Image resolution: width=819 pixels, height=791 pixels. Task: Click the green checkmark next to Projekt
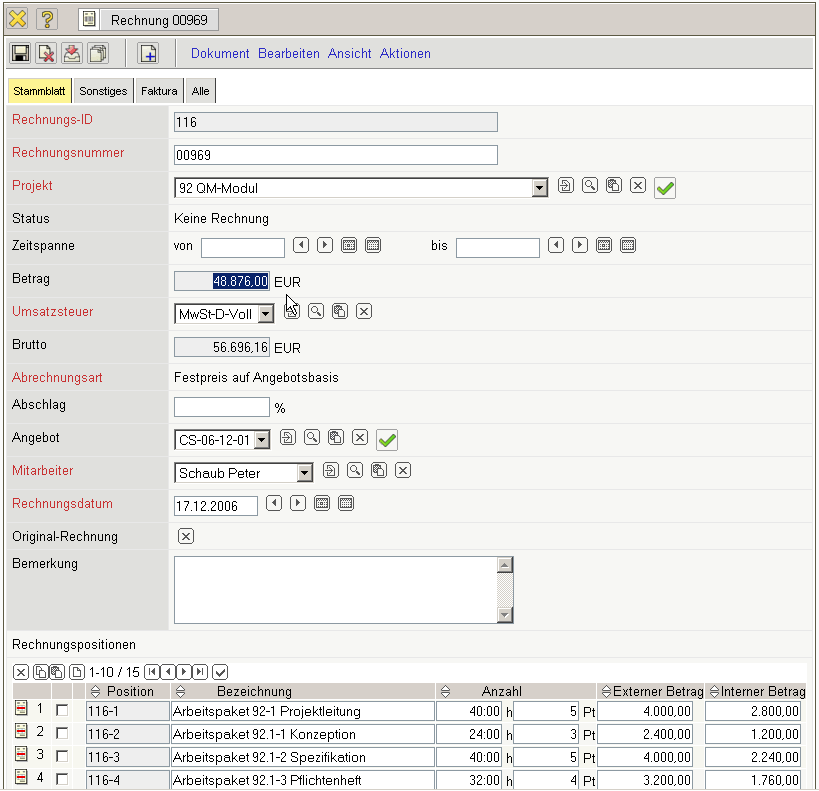click(665, 187)
